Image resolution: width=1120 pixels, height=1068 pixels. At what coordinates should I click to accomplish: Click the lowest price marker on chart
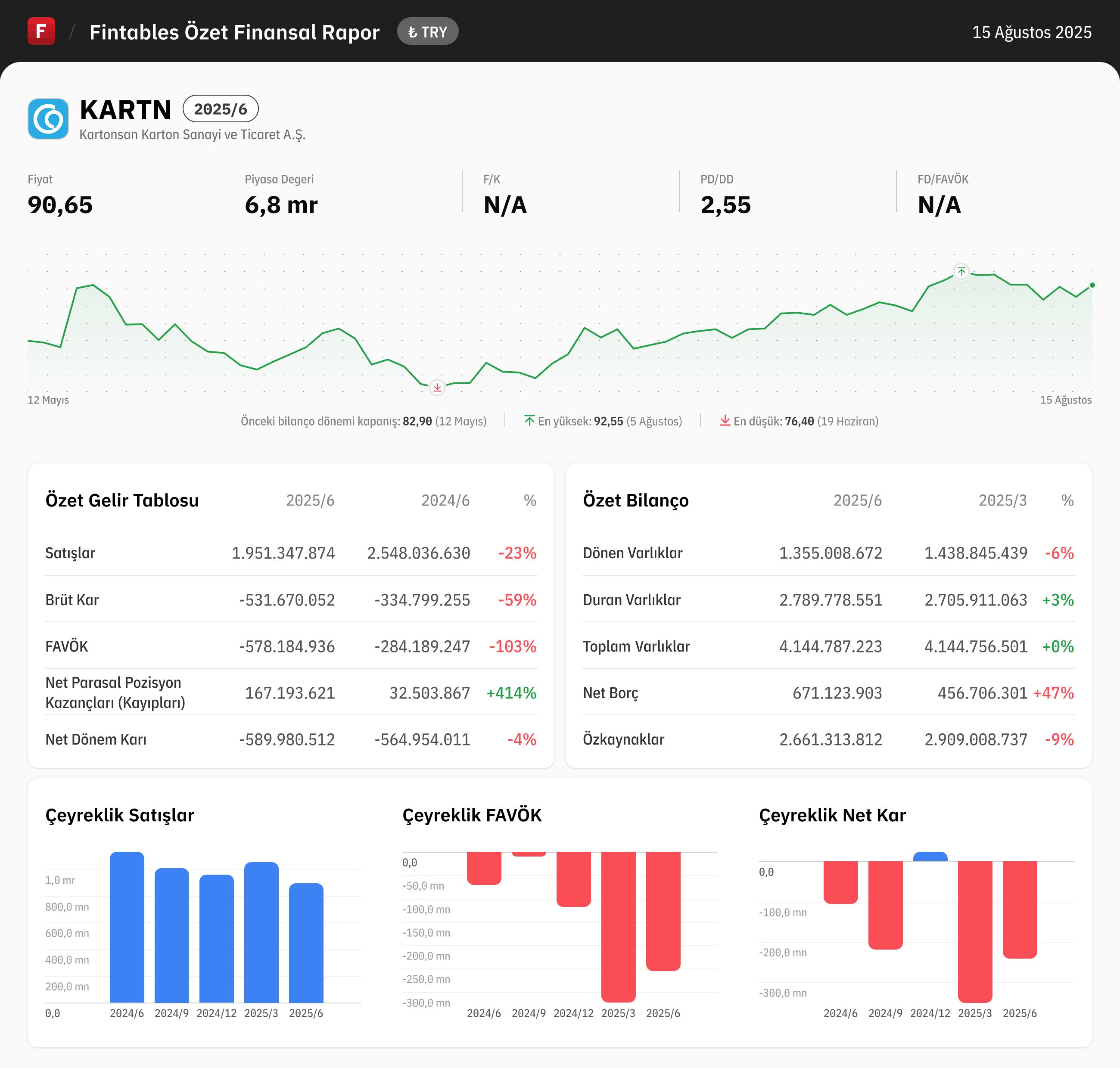click(x=437, y=388)
